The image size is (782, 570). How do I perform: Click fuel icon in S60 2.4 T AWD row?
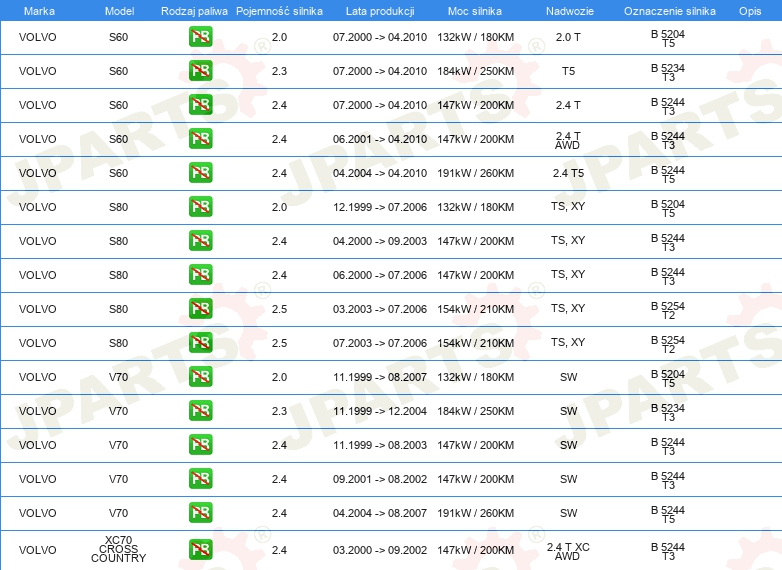point(200,139)
